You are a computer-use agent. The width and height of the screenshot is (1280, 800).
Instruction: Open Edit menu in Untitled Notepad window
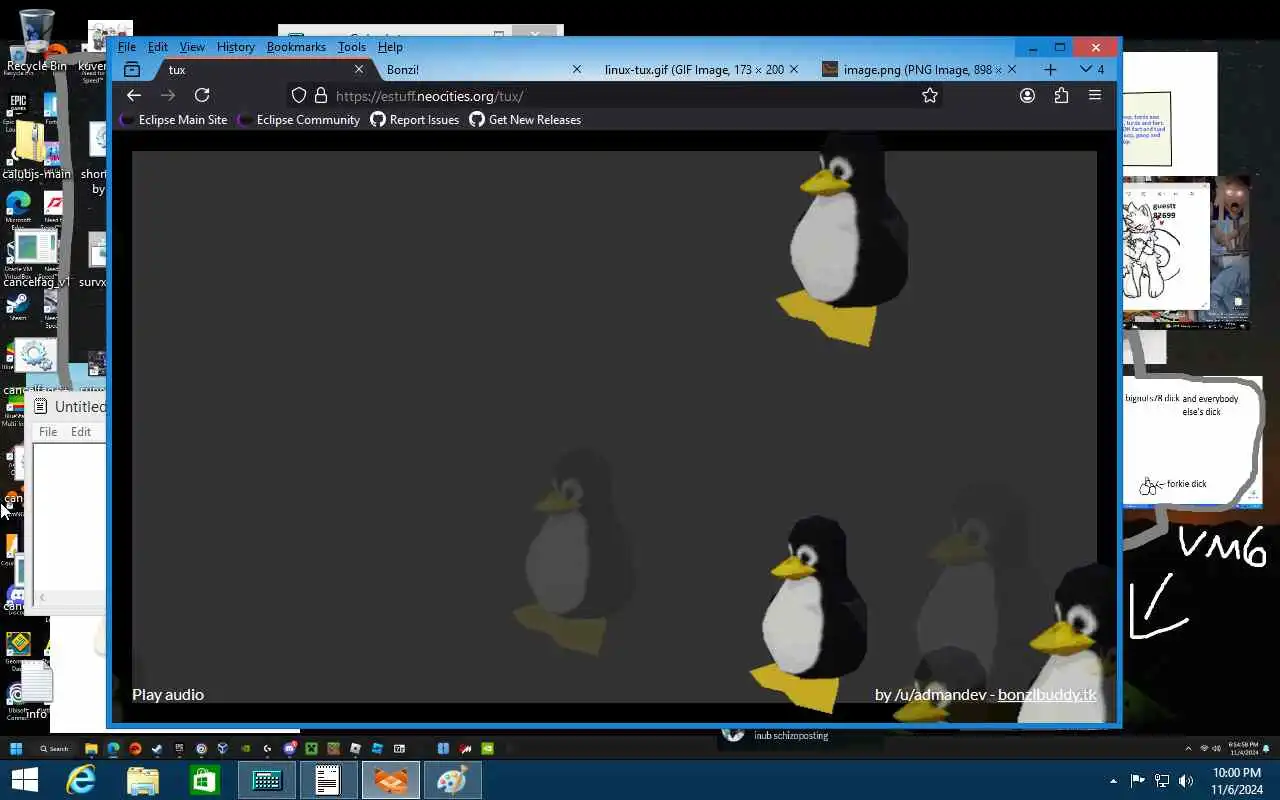tap(81, 432)
